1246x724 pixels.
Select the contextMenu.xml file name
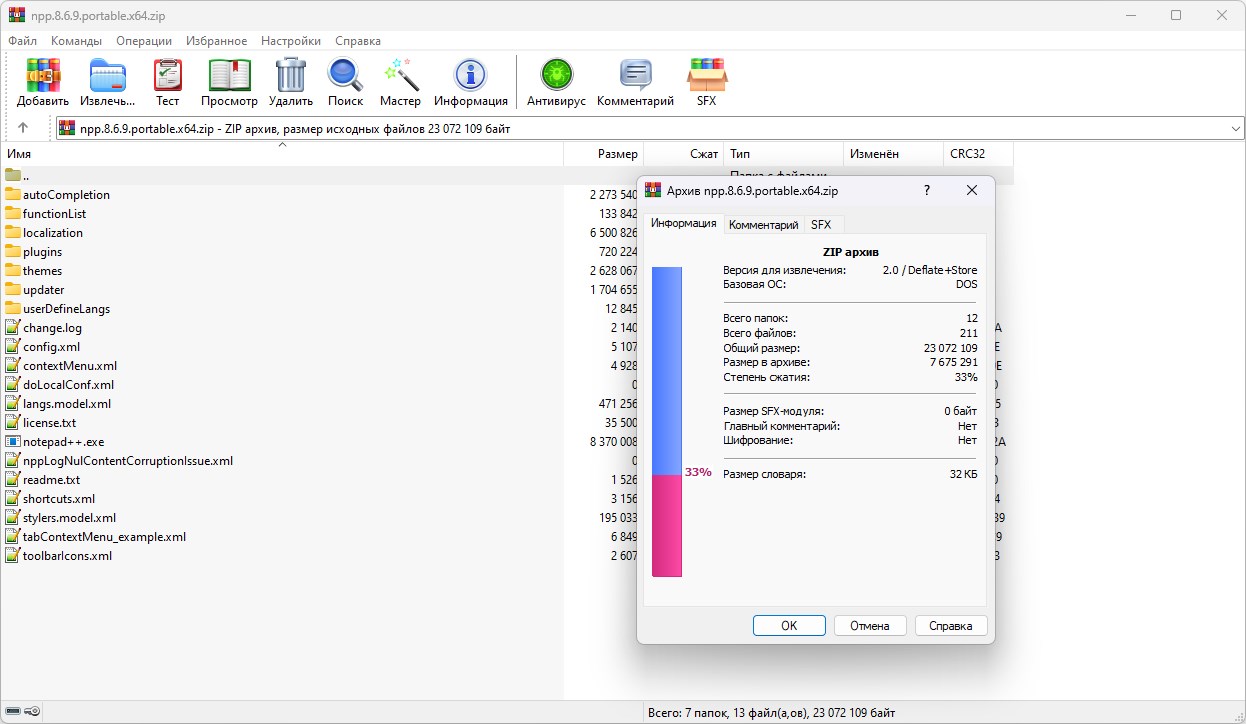[70, 366]
